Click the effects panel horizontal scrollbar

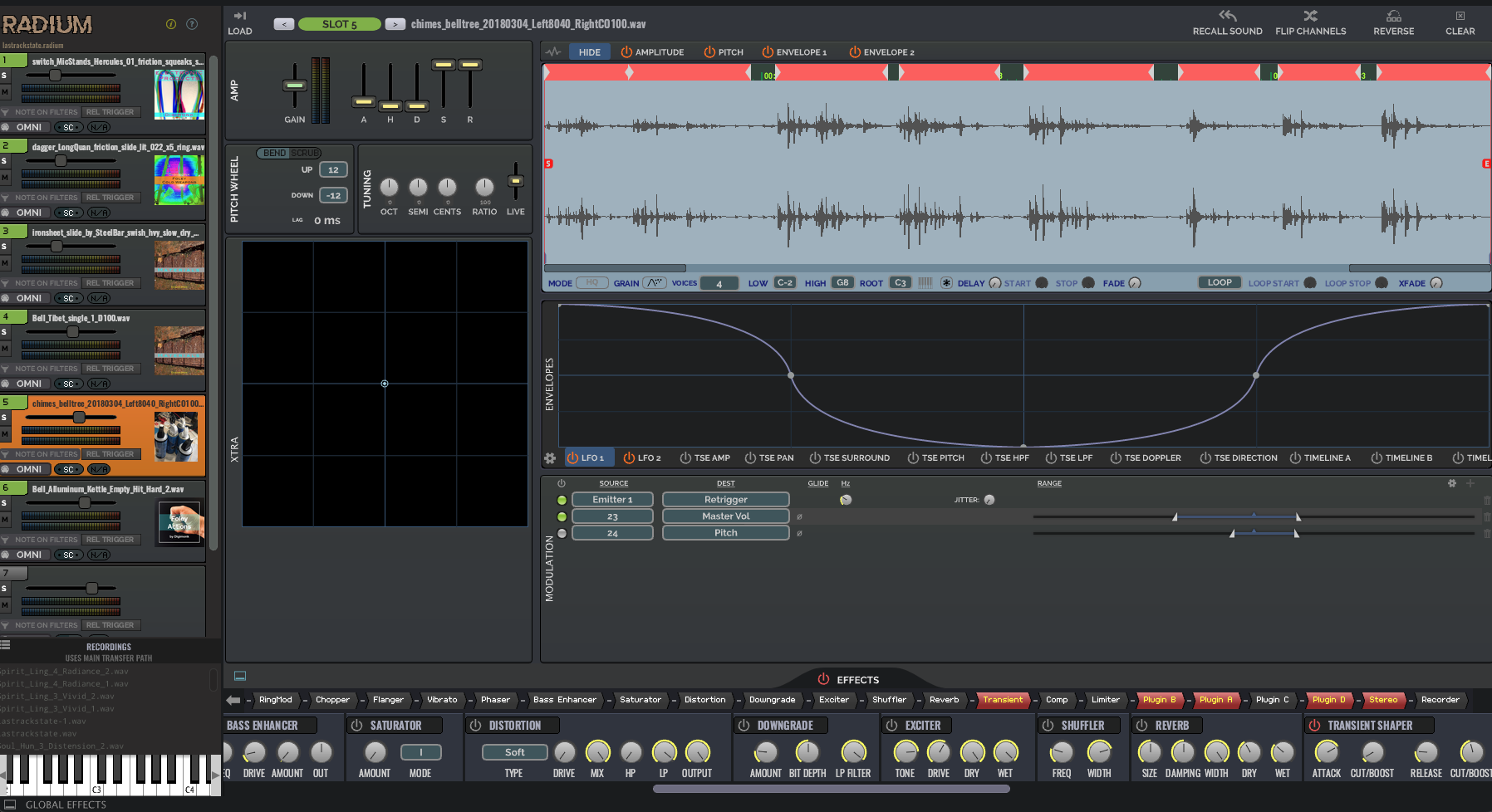tap(831, 789)
